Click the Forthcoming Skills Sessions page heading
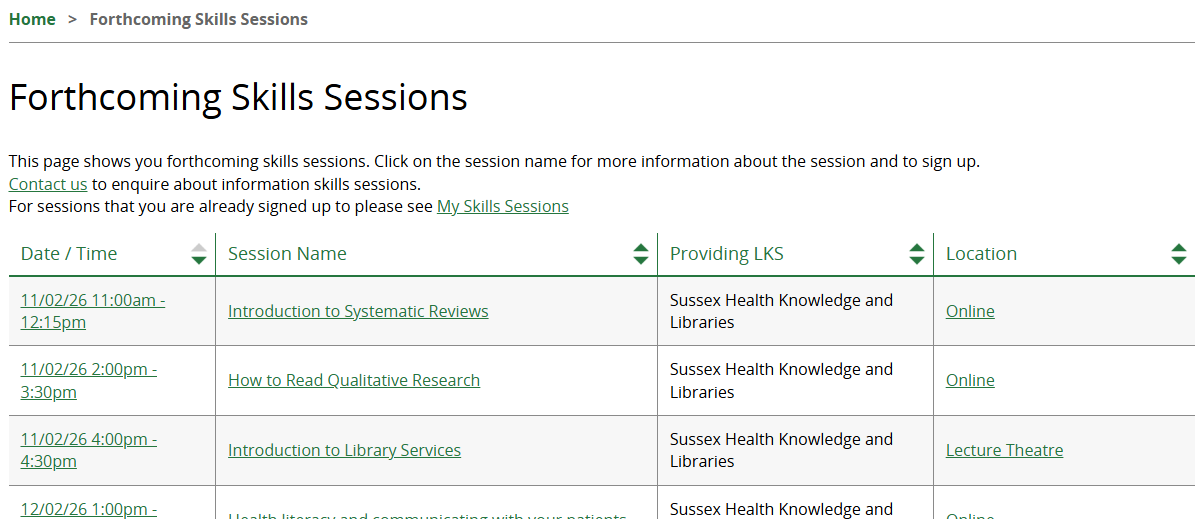 pyautogui.click(x=238, y=97)
